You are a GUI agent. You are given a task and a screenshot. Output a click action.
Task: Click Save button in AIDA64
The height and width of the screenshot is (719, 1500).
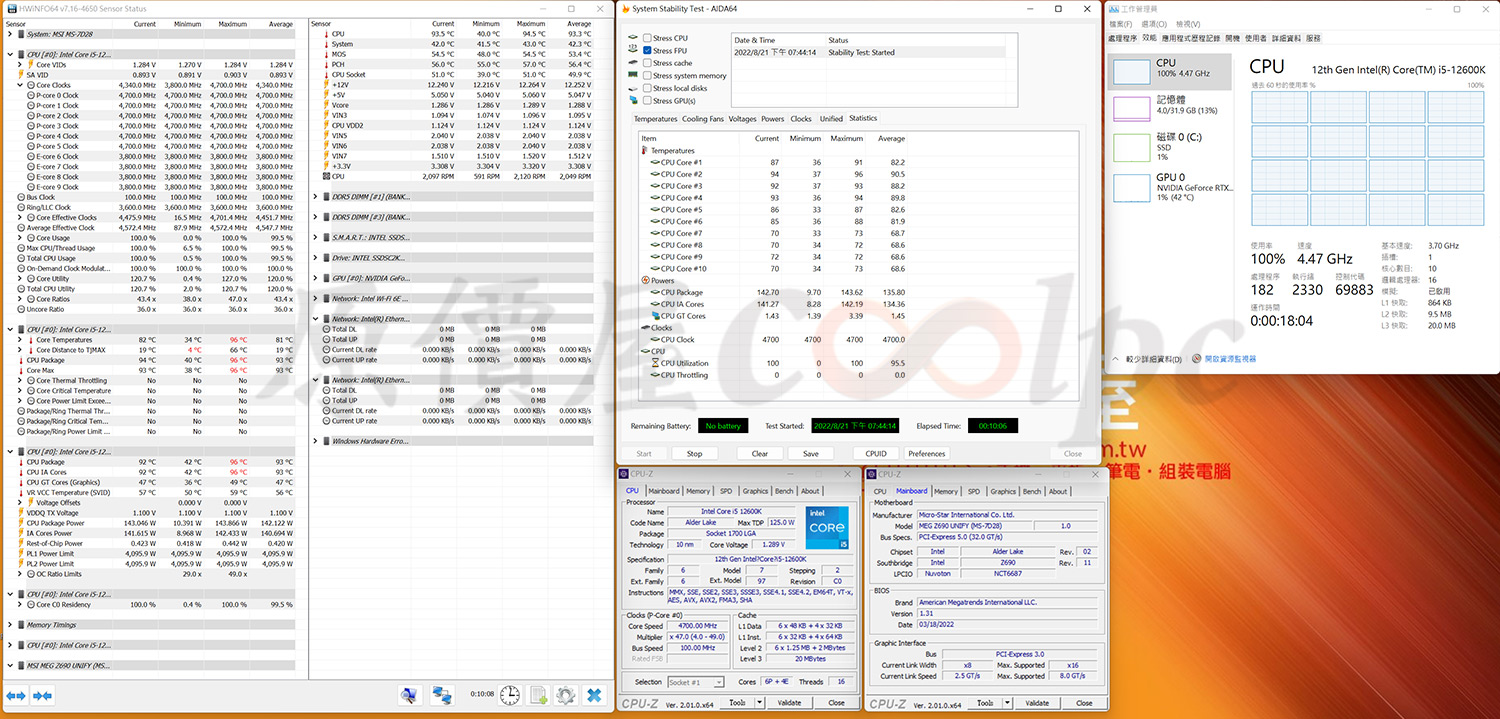click(811, 454)
